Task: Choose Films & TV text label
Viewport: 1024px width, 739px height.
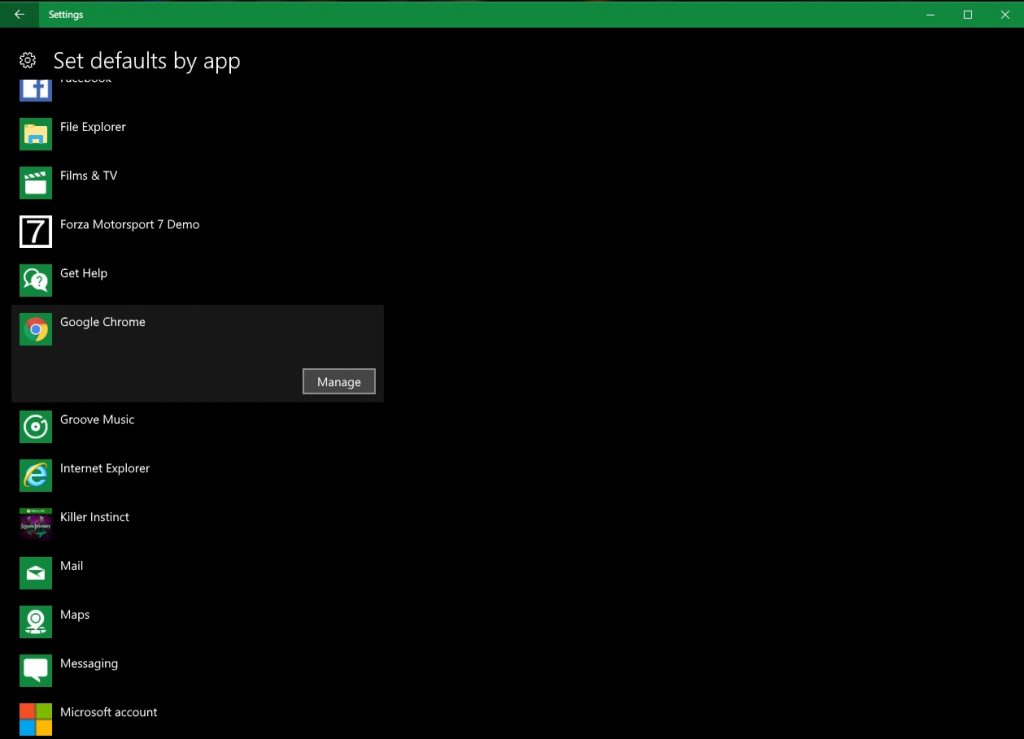Action: (x=89, y=176)
